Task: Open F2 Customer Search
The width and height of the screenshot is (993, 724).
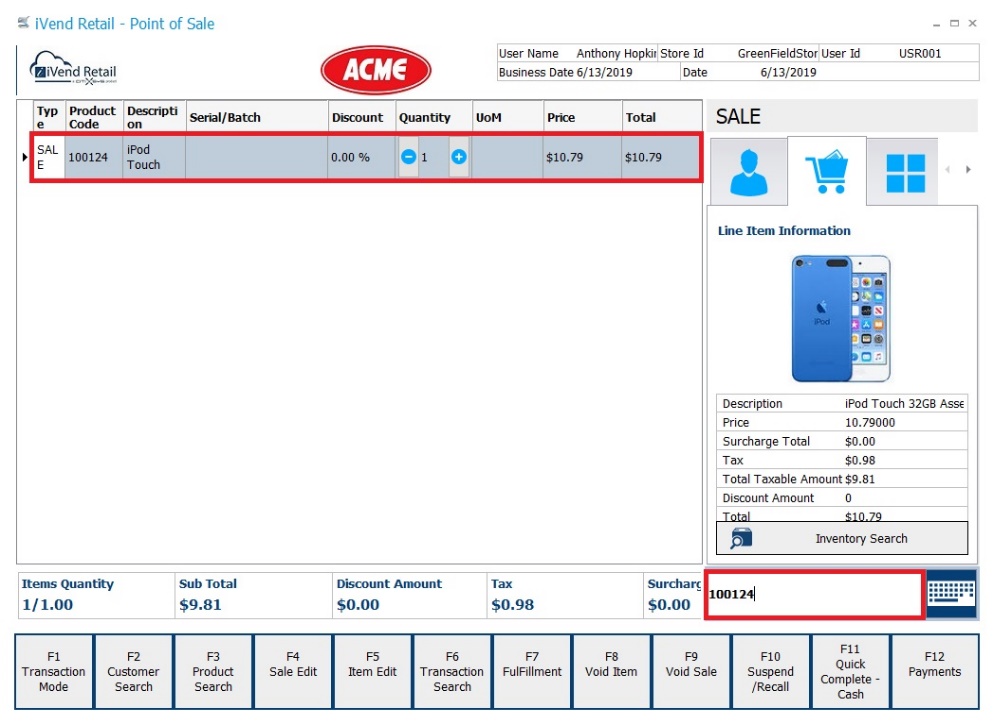Action: click(134, 671)
